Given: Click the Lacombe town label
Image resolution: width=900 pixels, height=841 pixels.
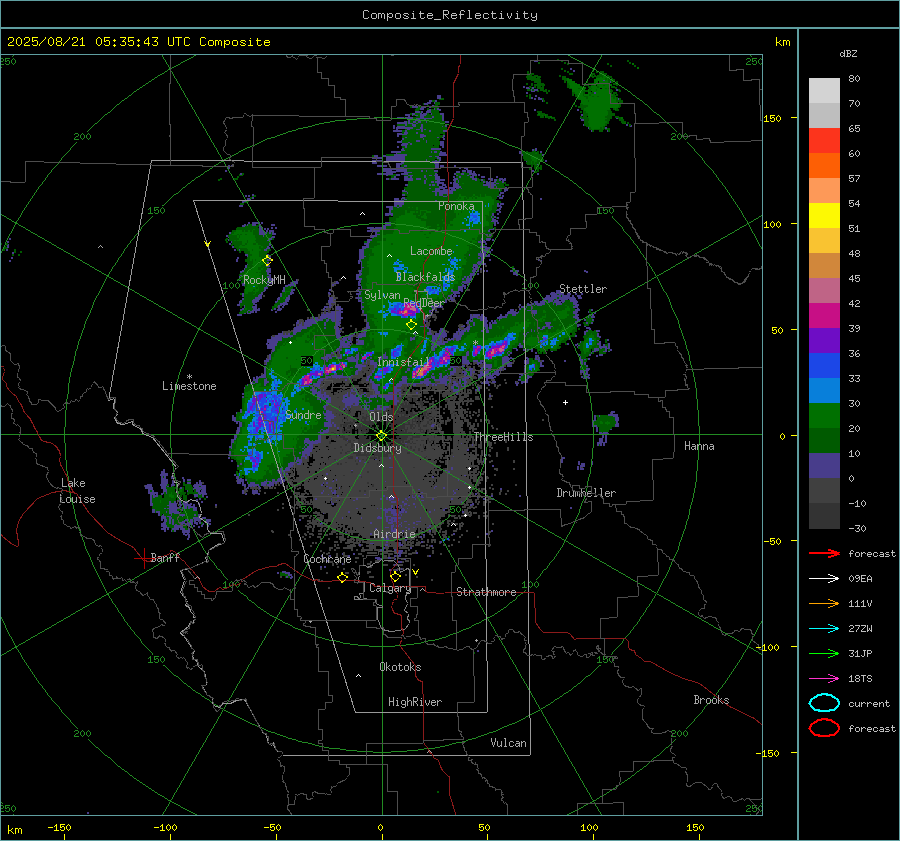Looking at the screenshot, I should (x=431, y=251).
